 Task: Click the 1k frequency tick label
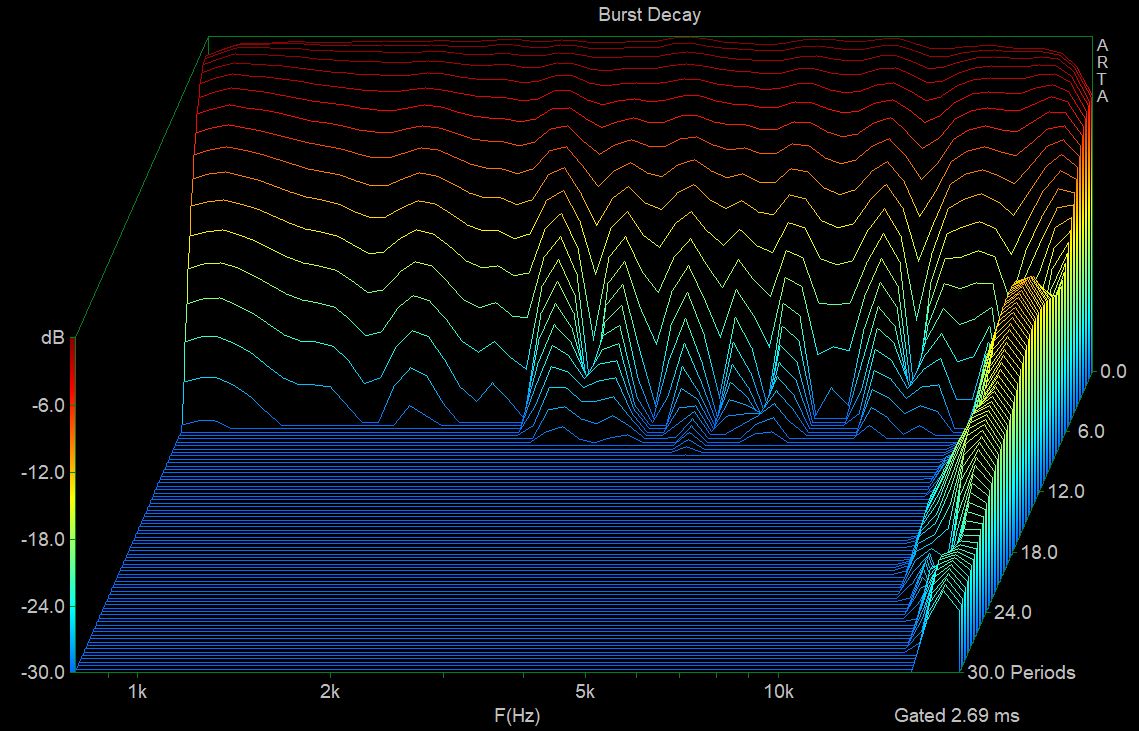pyautogui.click(x=137, y=692)
